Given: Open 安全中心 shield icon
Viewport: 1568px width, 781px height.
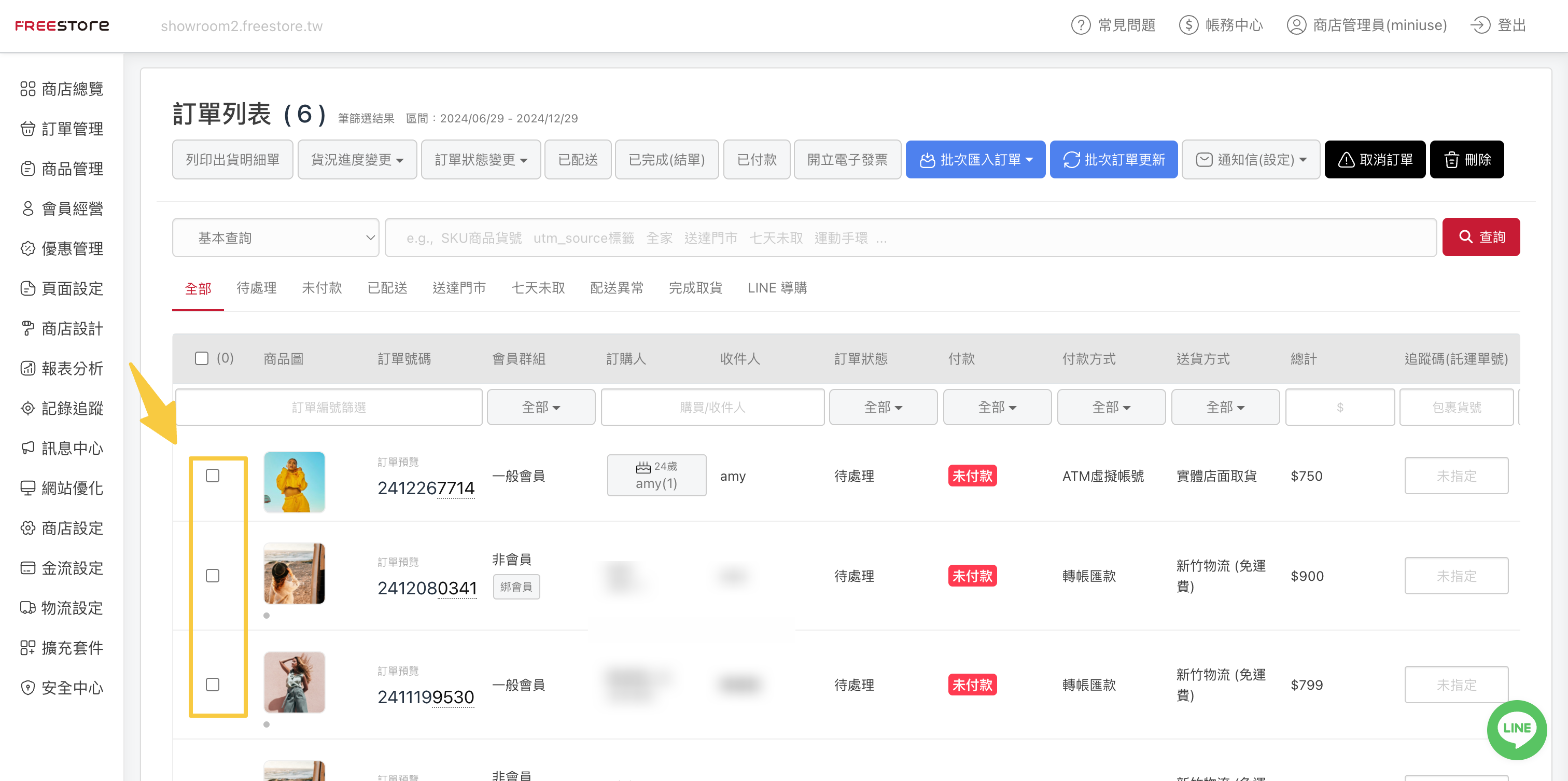Looking at the screenshot, I should [x=28, y=688].
